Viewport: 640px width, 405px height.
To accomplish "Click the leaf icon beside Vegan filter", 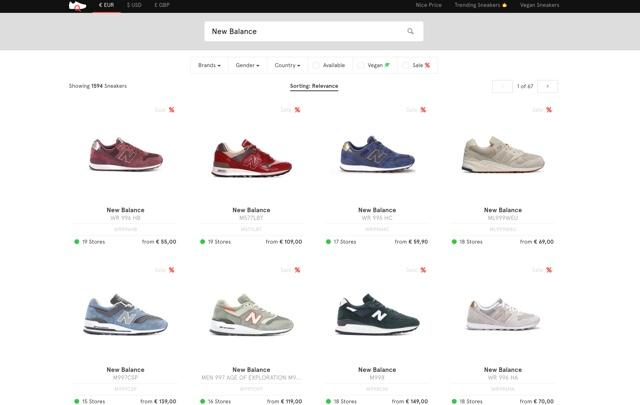I will (387, 65).
